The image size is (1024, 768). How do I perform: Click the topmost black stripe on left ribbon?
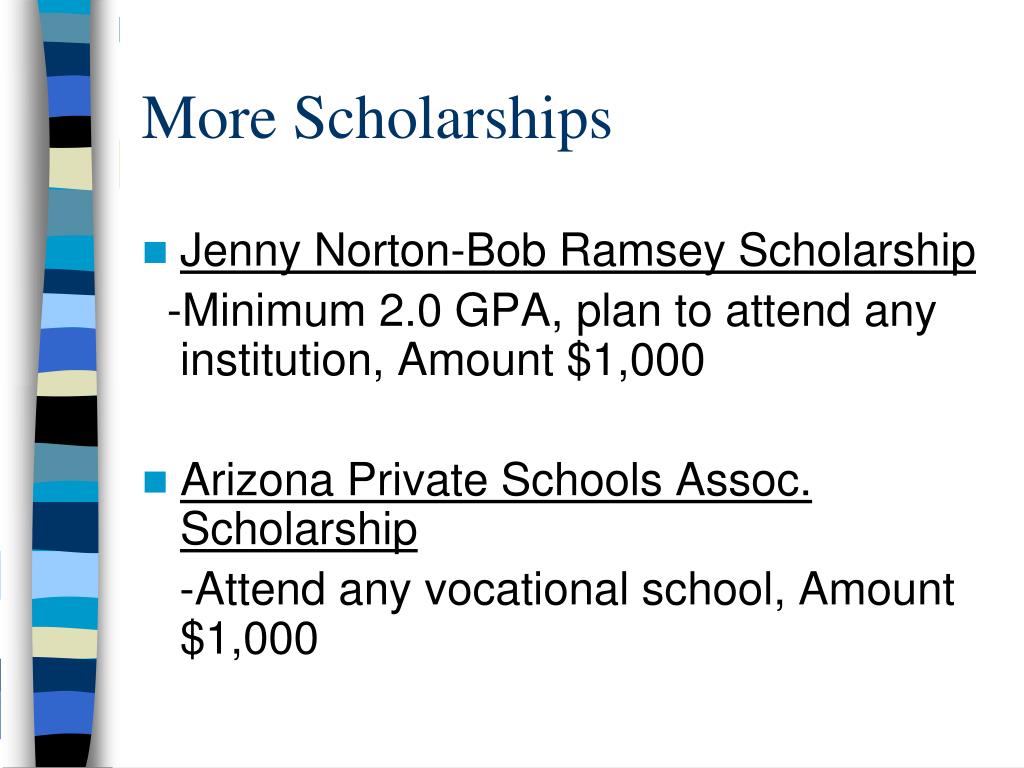coord(70,131)
